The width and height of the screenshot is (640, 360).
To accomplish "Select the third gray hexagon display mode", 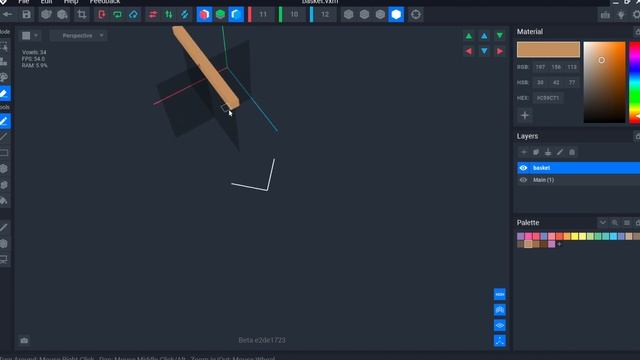I will click(380, 15).
